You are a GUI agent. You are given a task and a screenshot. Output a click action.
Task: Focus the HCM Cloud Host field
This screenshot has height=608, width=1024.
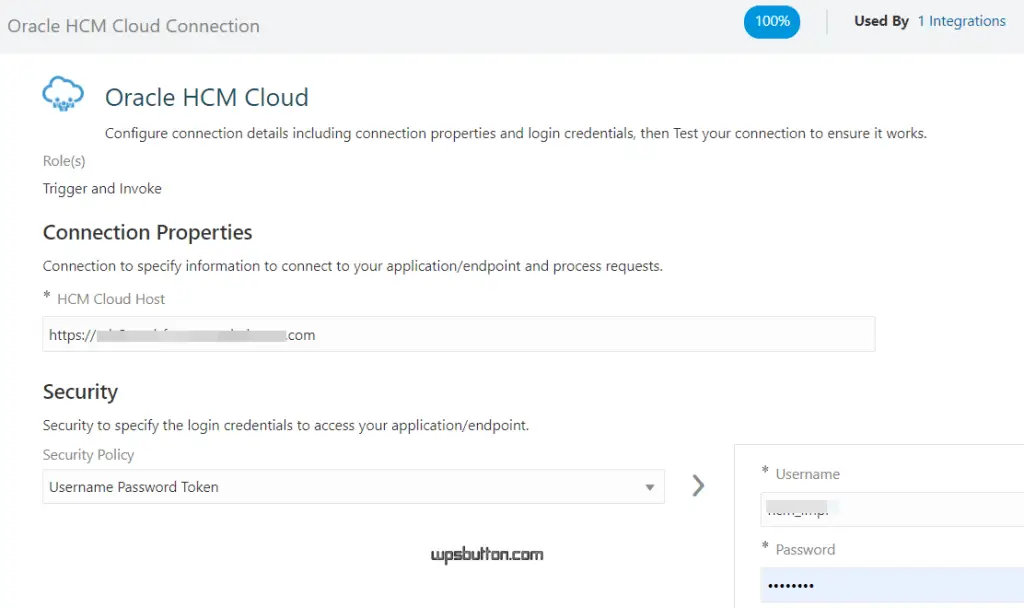click(x=458, y=334)
